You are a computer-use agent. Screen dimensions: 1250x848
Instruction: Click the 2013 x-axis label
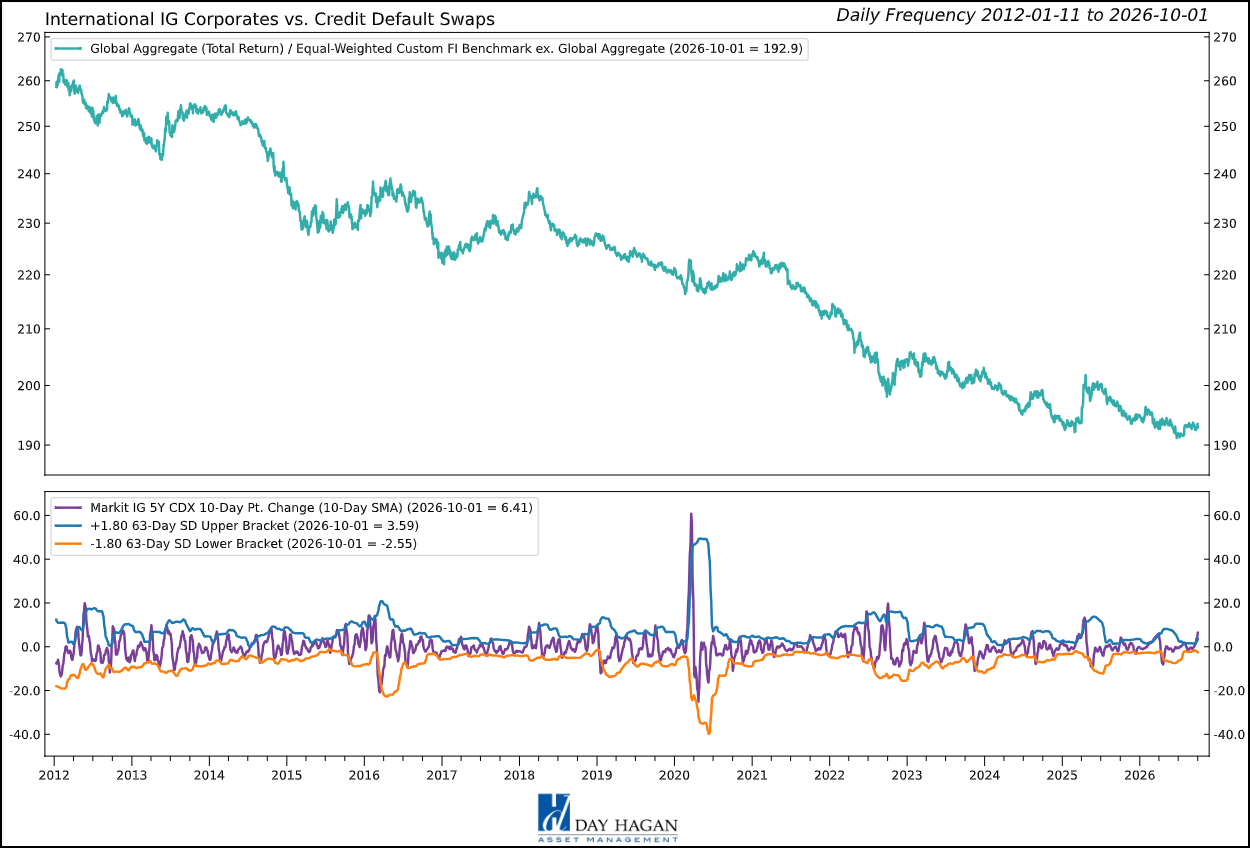(x=131, y=775)
